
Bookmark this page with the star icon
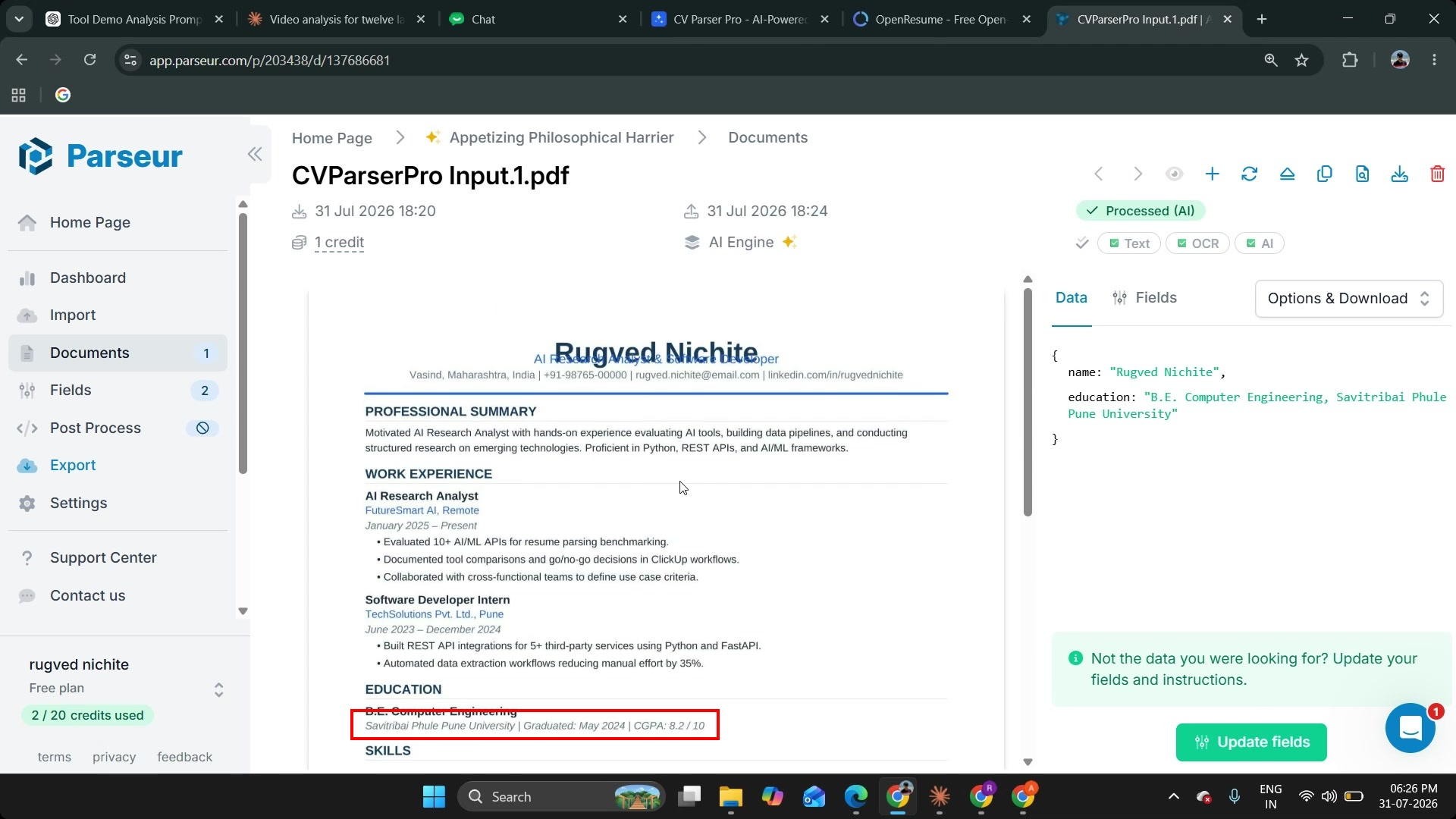[x=1302, y=60]
